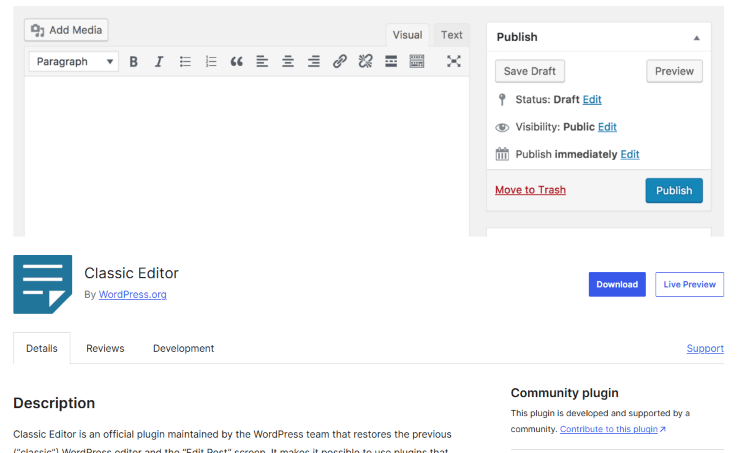Toggle bold formatting in editor toolbar
Image resolution: width=750 pixels, height=453 pixels.
point(133,62)
